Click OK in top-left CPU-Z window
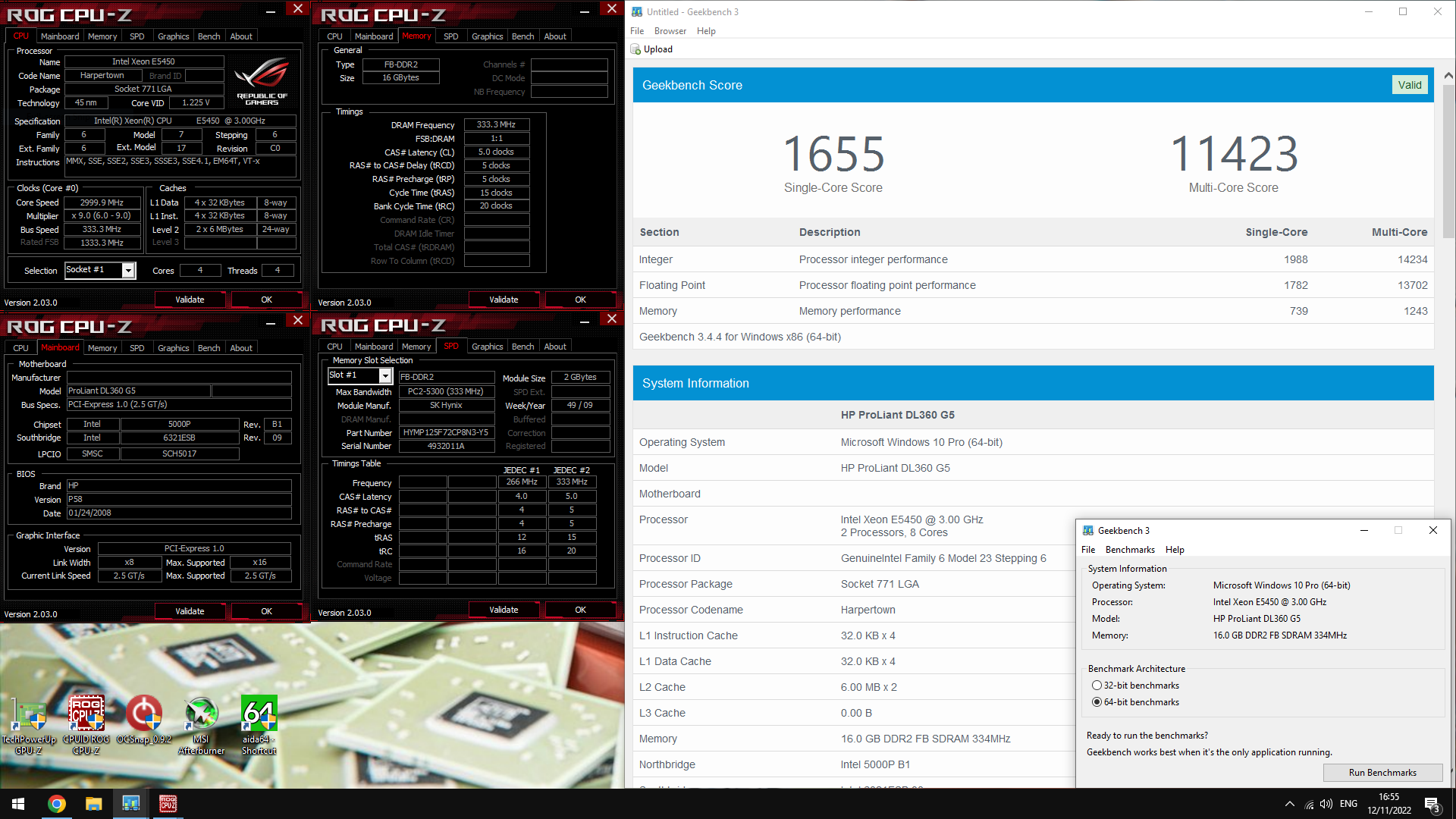1456x819 pixels. coord(266,300)
